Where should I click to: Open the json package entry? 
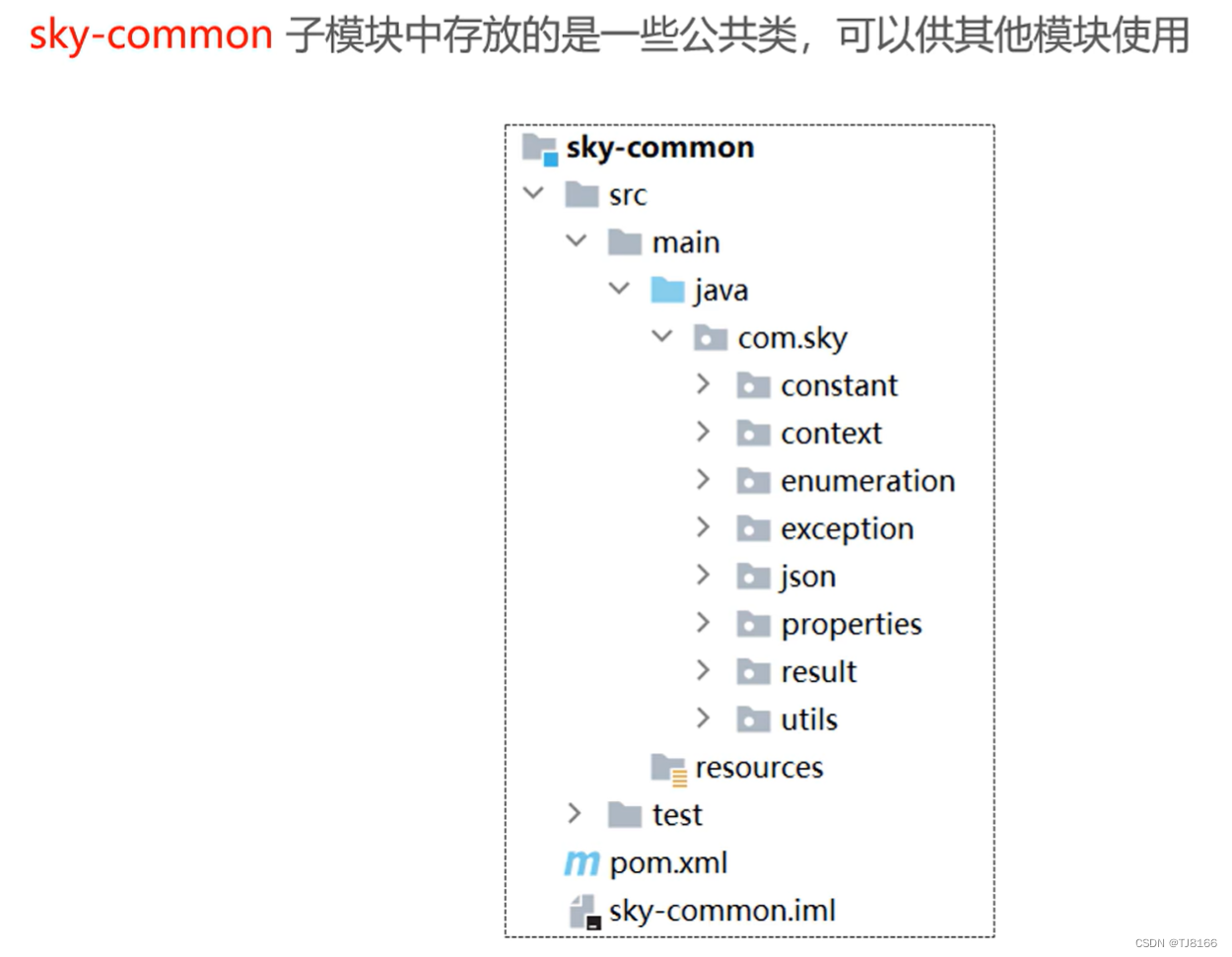point(808,576)
